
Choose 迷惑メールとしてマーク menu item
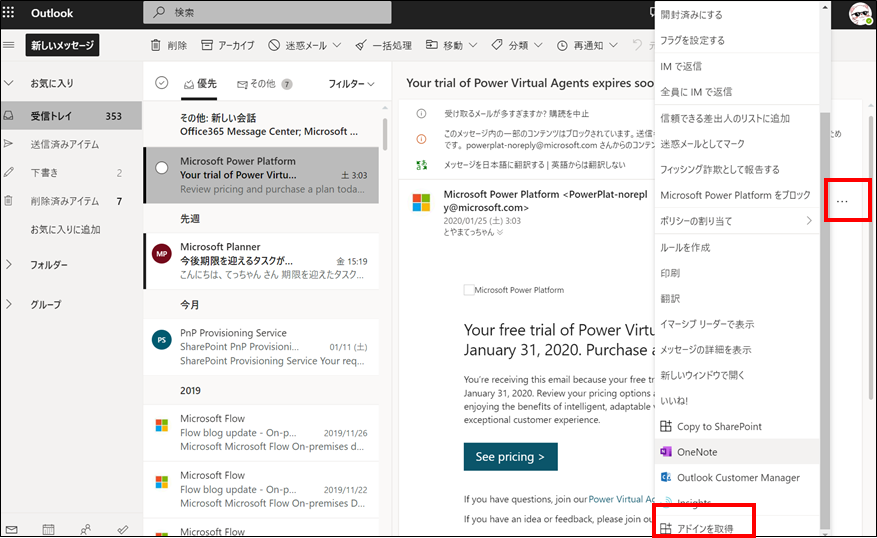click(x=737, y=144)
